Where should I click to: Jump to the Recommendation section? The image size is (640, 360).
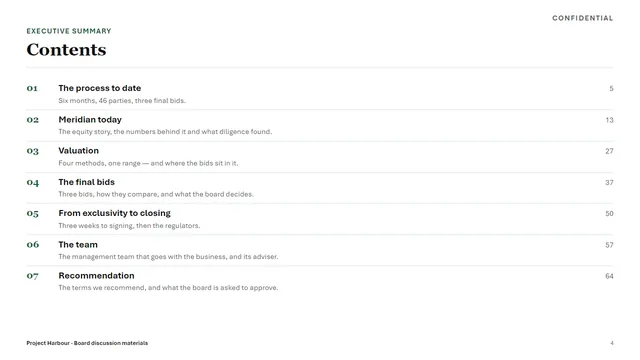96,276
